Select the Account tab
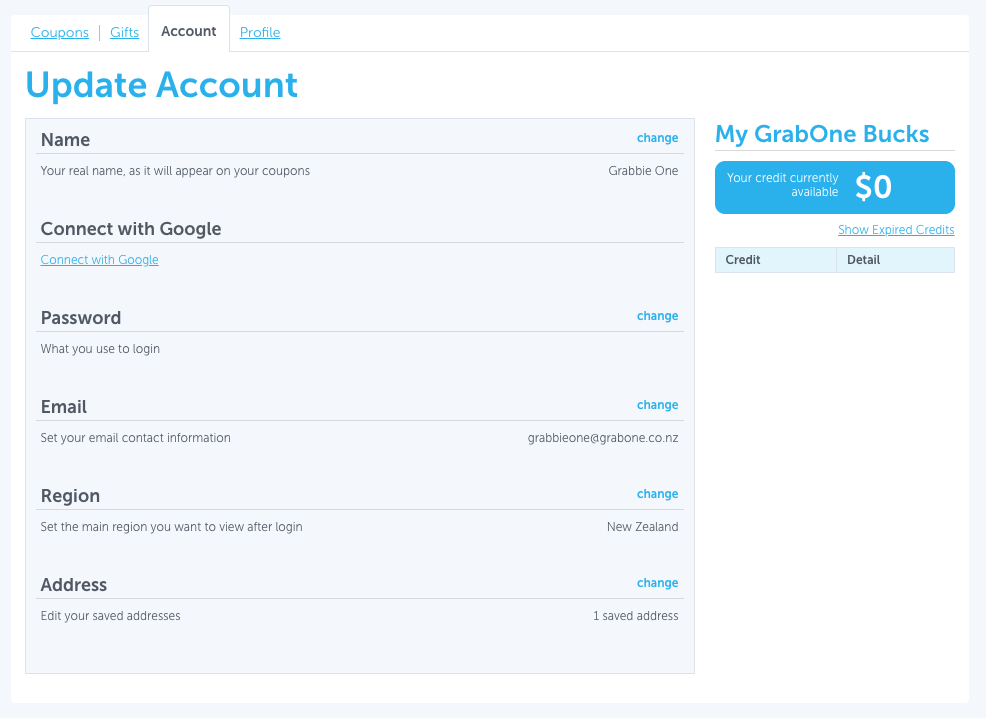This screenshot has width=986, height=718. 189,31
